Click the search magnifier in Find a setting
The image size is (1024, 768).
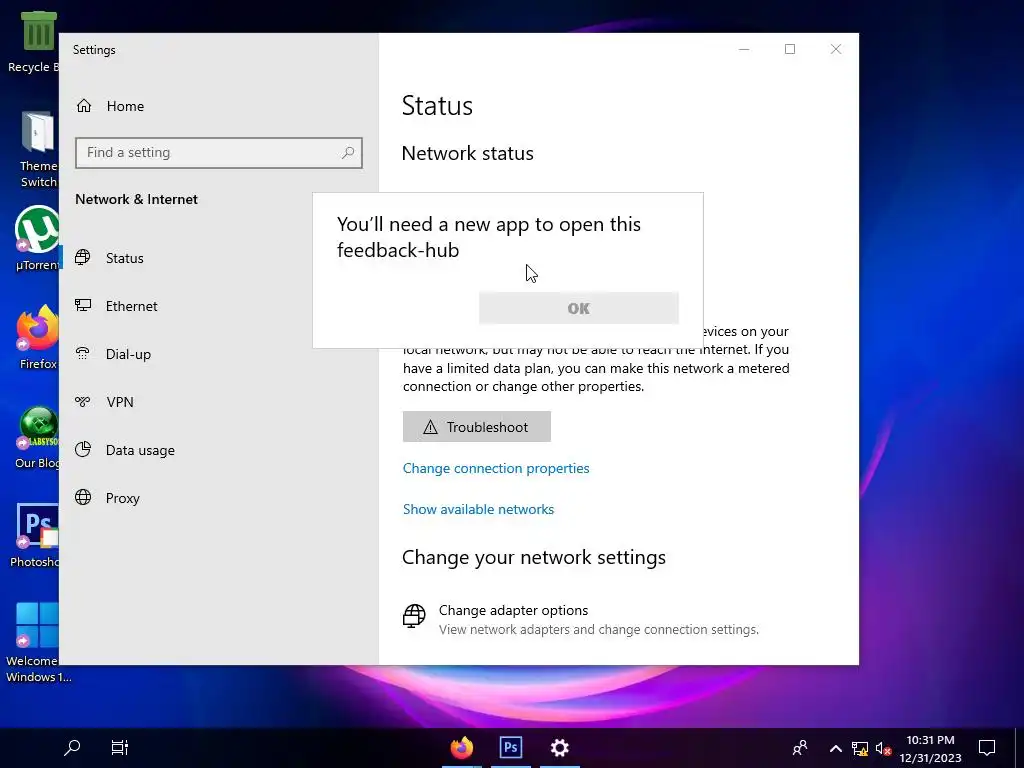click(x=348, y=153)
